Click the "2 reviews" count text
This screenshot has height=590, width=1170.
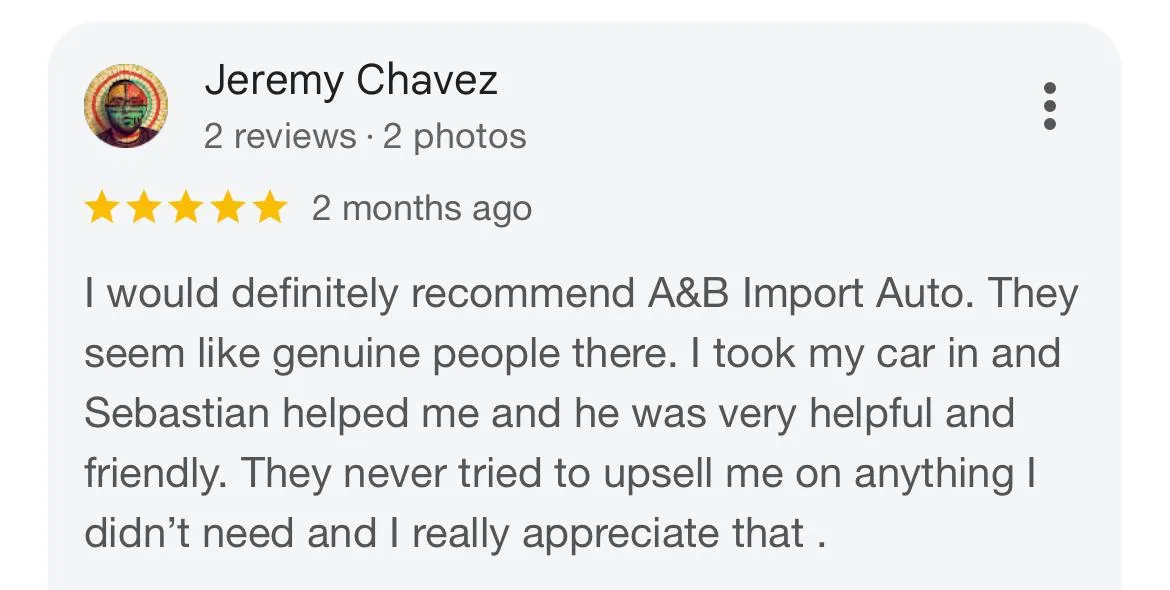(x=280, y=136)
